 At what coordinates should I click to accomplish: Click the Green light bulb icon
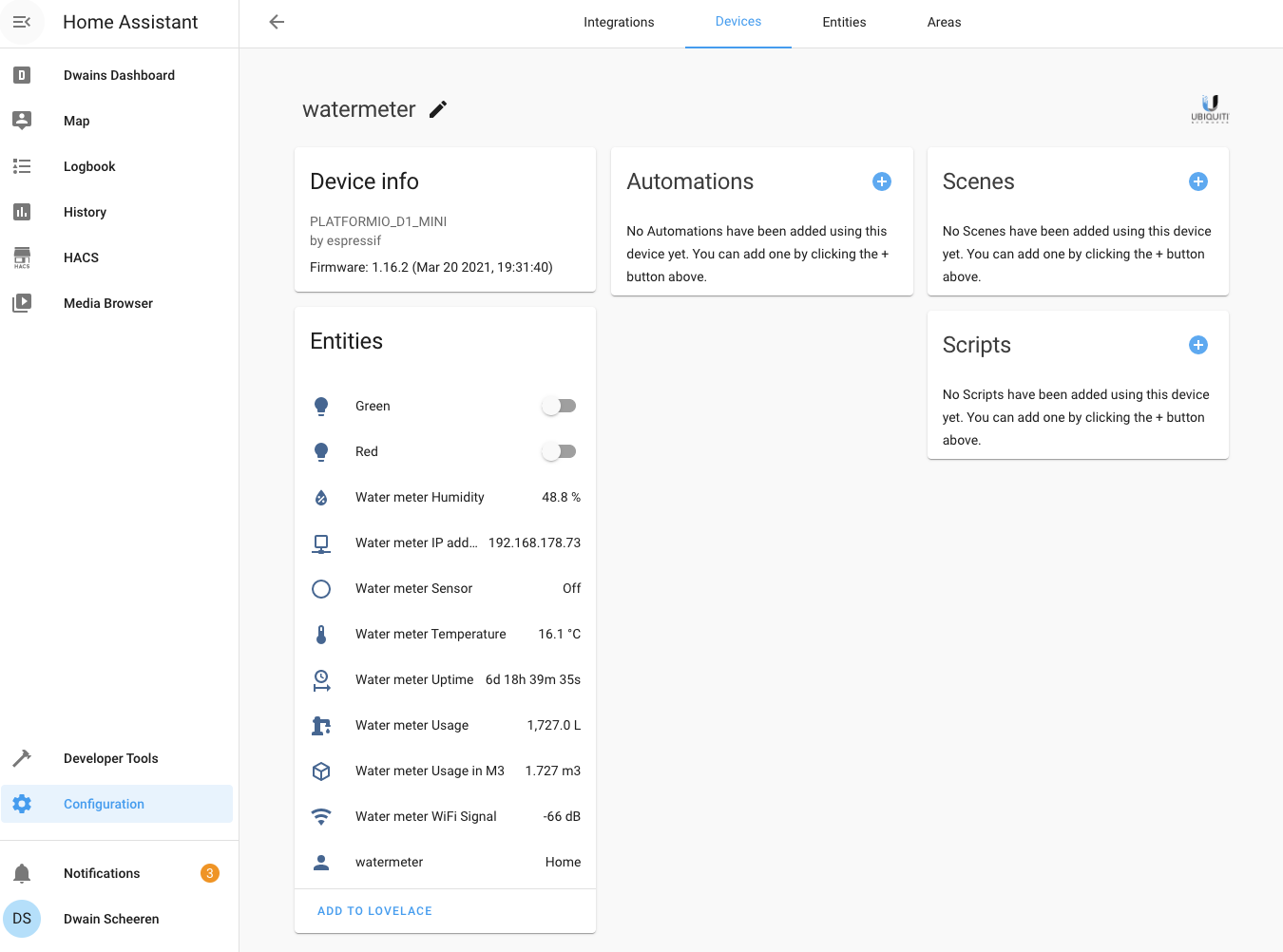(321, 406)
